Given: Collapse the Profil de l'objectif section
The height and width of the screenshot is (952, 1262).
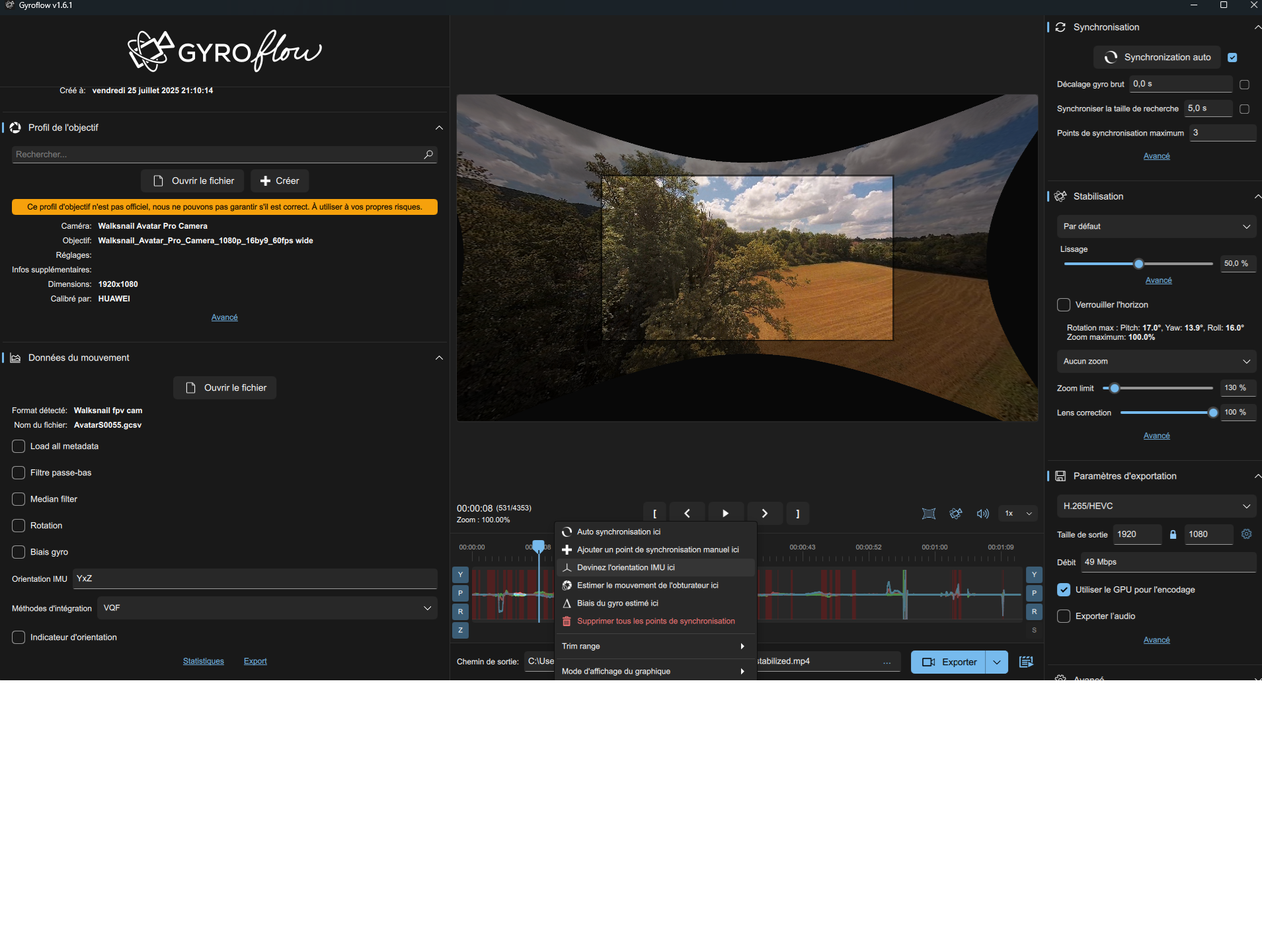Looking at the screenshot, I should (439, 128).
